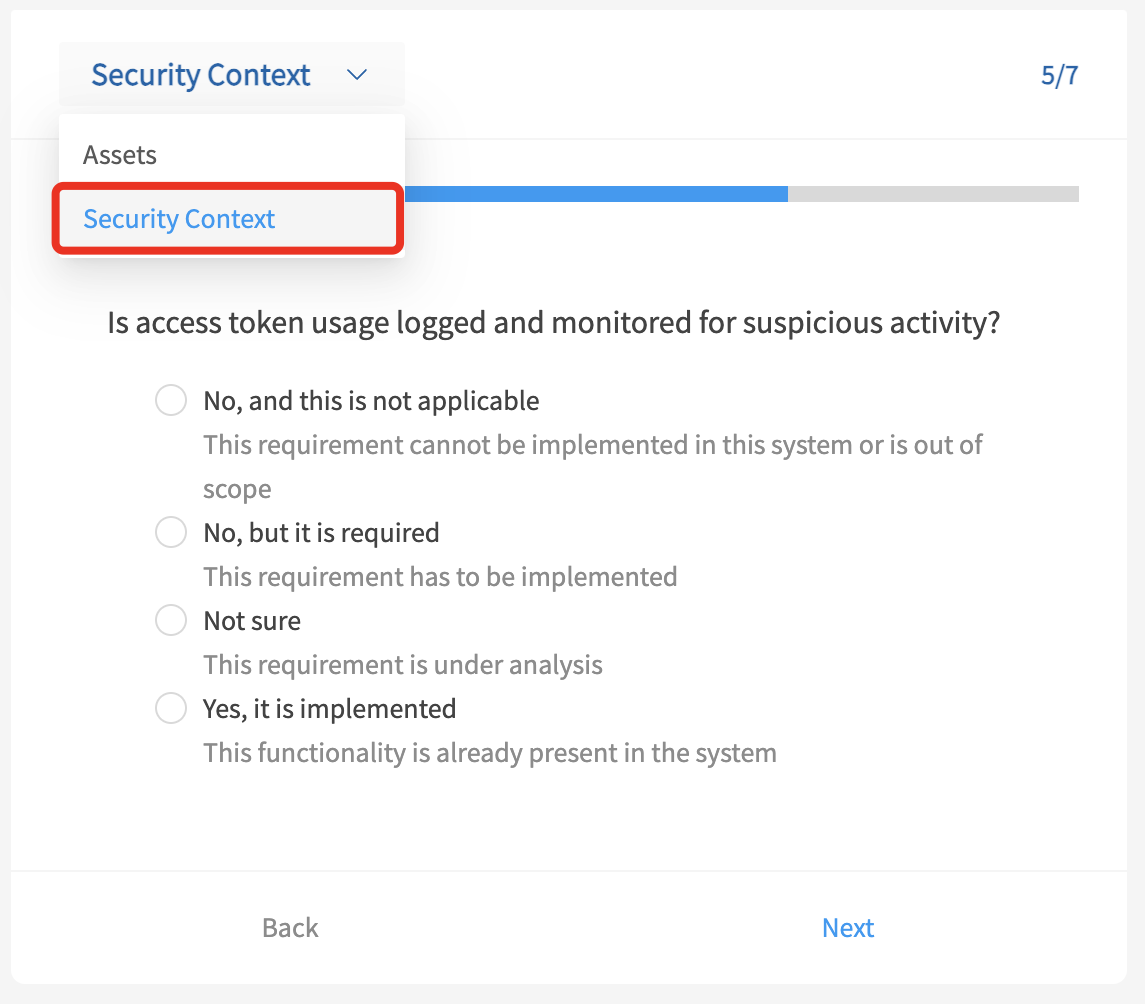
Task: Click the 5/7 step counter
Action: (1060, 74)
